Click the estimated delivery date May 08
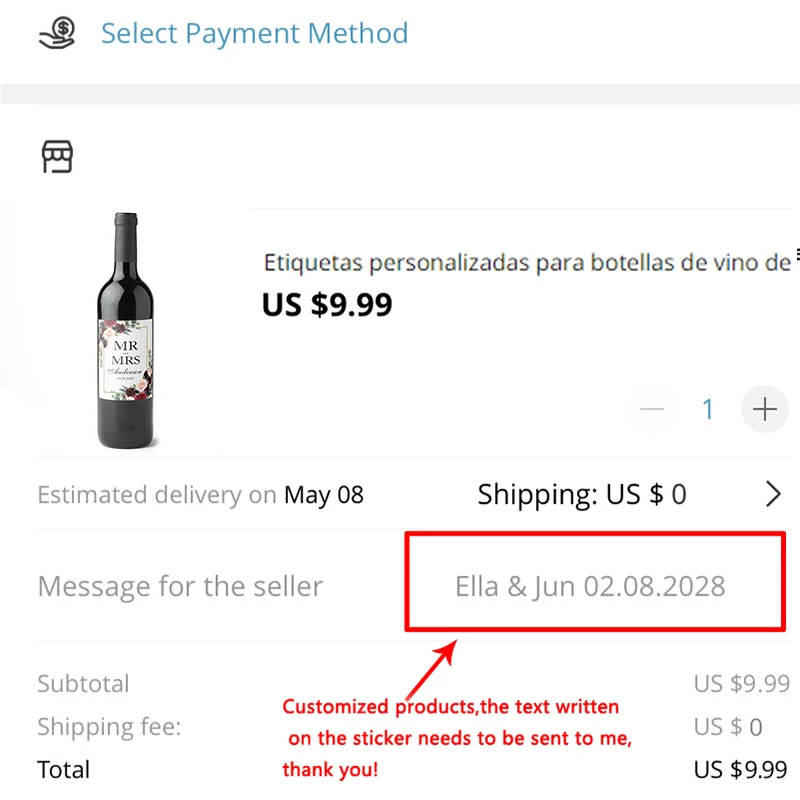Image resolution: width=800 pixels, height=800 pixels. point(324,495)
